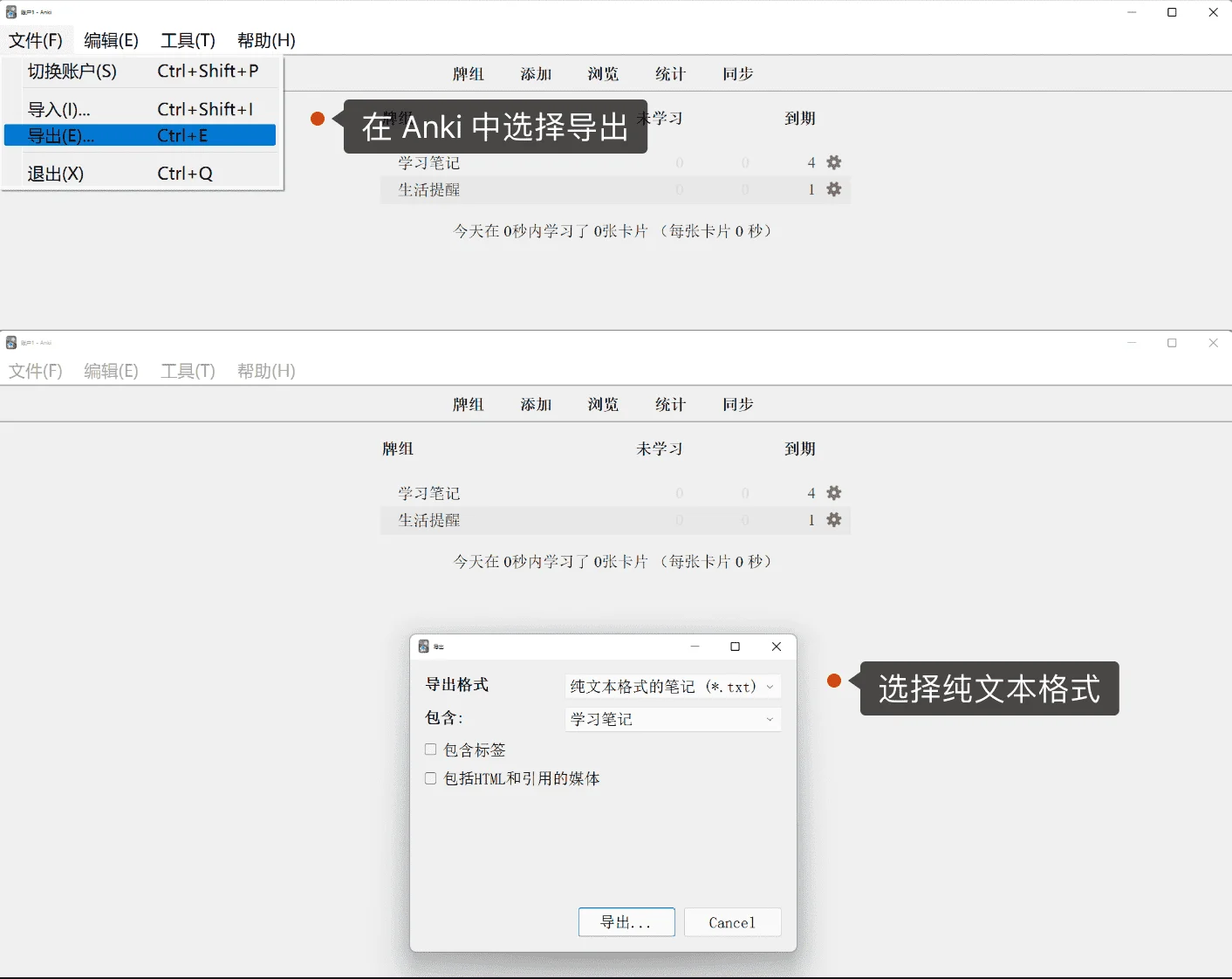1232x979 pixels.
Task: Click 同步 toolbar link in window with open File menu
Action: point(738,74)
